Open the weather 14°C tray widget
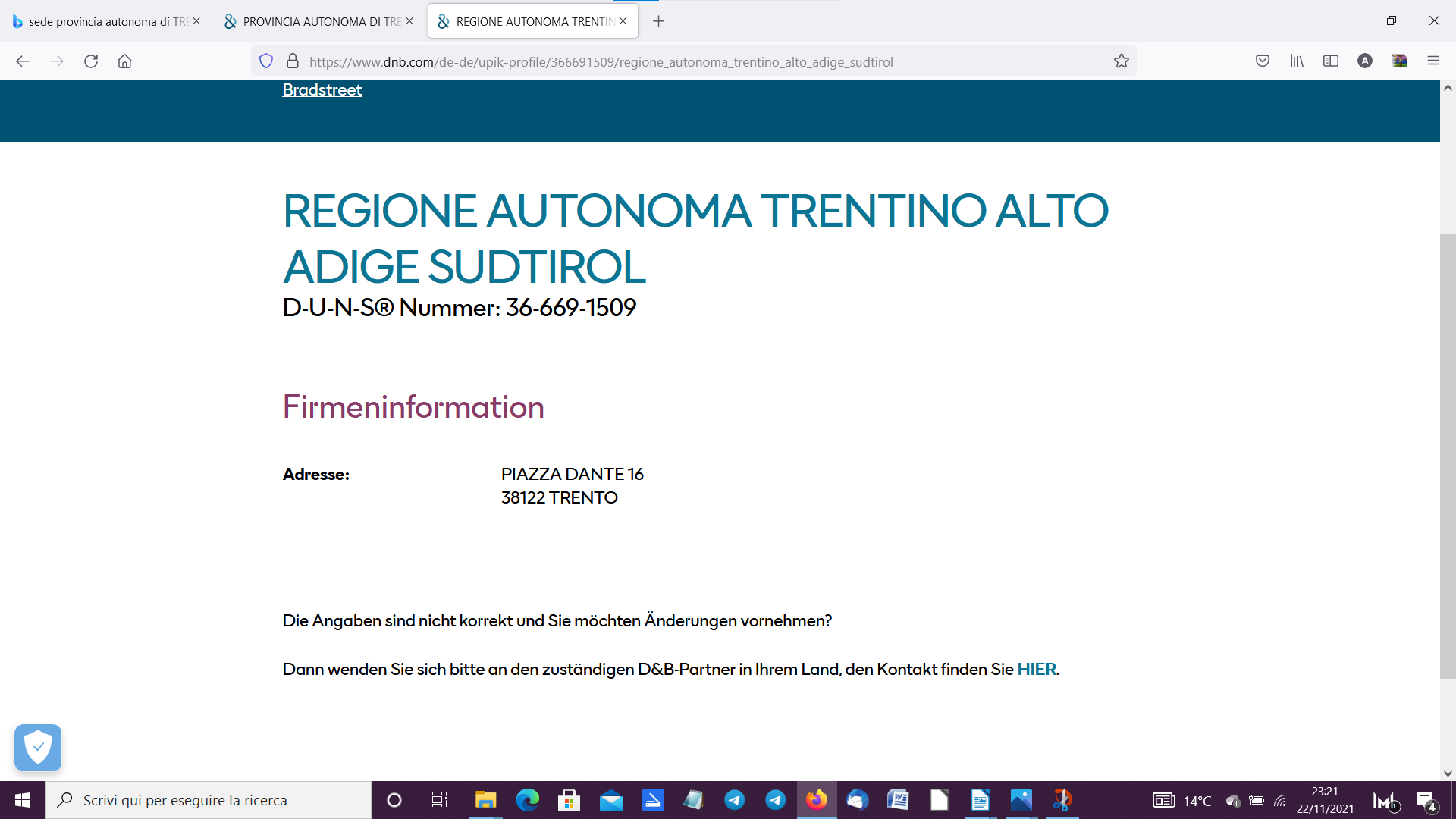Viewport: 1456px width, 819px height. (1182, 801)
